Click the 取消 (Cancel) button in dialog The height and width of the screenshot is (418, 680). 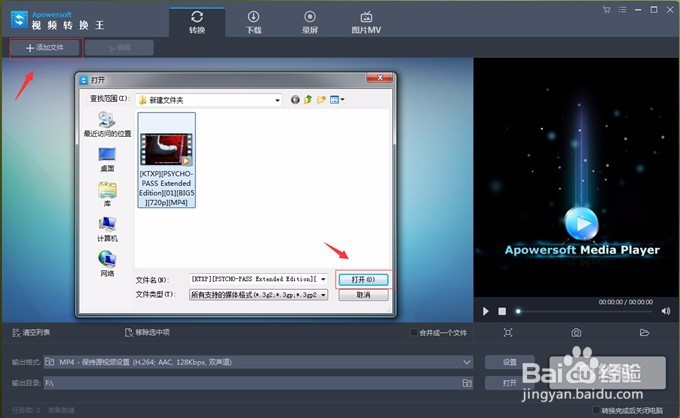(363, 295)
